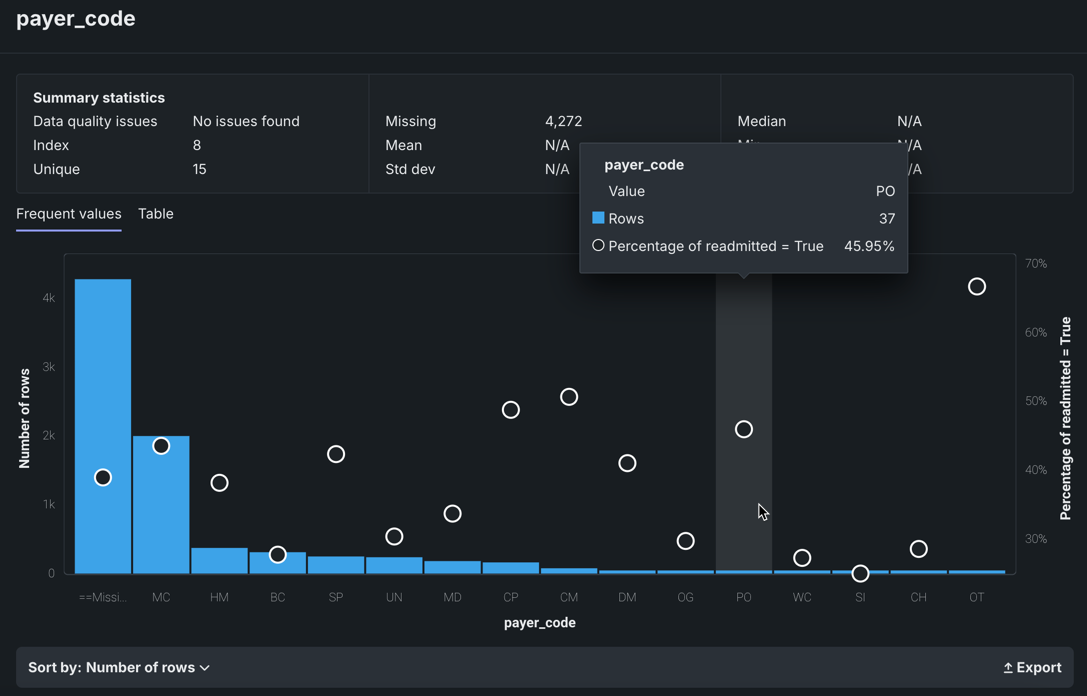Open the Sort by Number of rows dropdown
1087x696 pixels.
coord(118,668)
